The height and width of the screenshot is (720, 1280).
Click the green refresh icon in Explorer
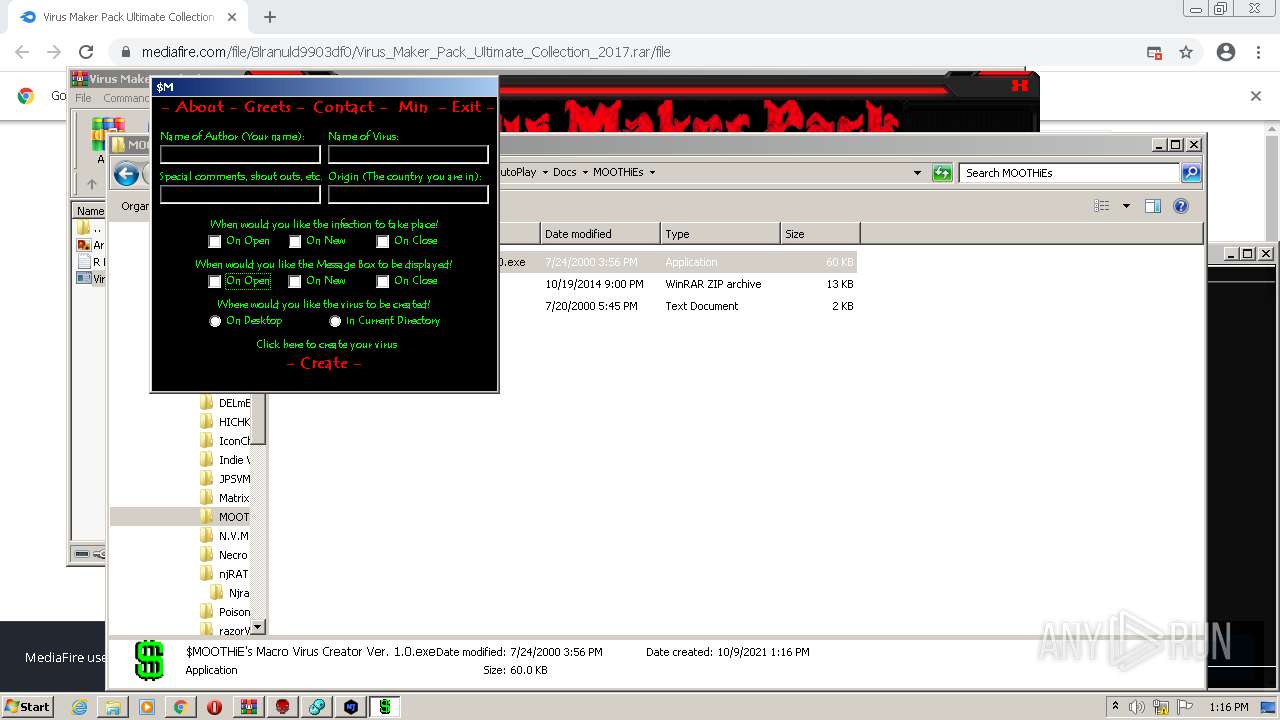tap(942, 173)
